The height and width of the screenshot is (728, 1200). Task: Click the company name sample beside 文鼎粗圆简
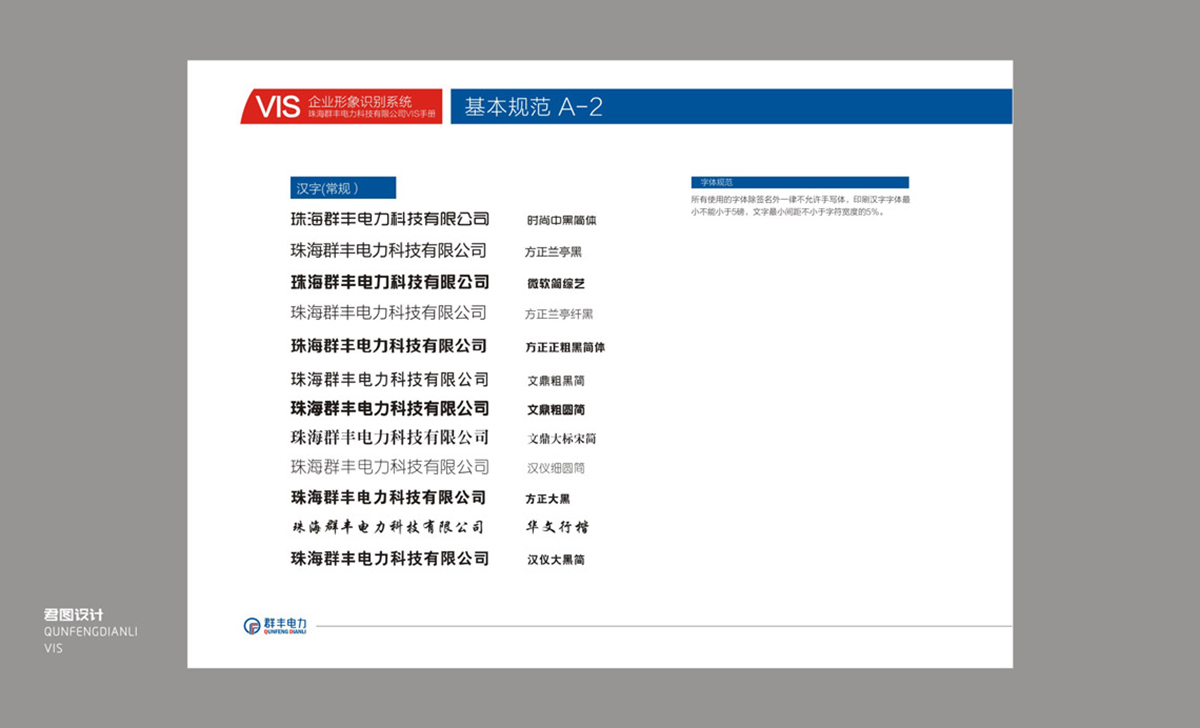click(390, 408)
